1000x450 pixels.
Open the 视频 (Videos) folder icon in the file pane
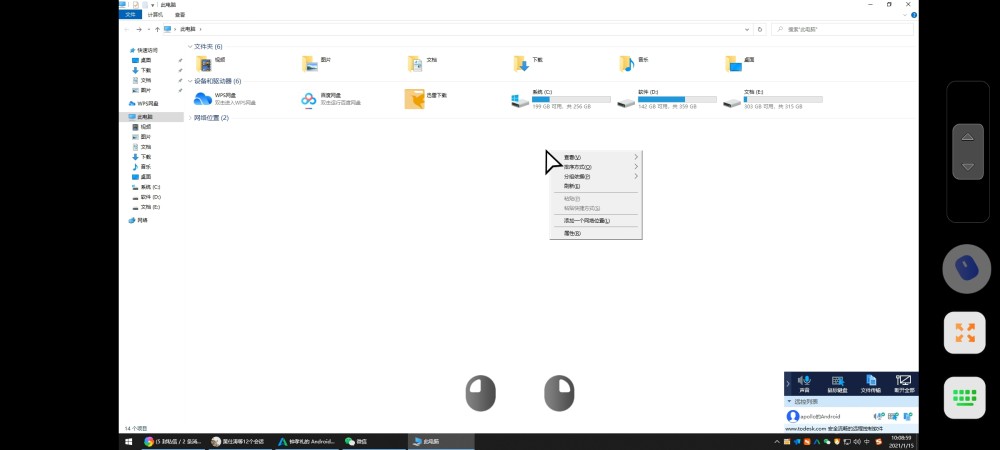pos(203,64)
